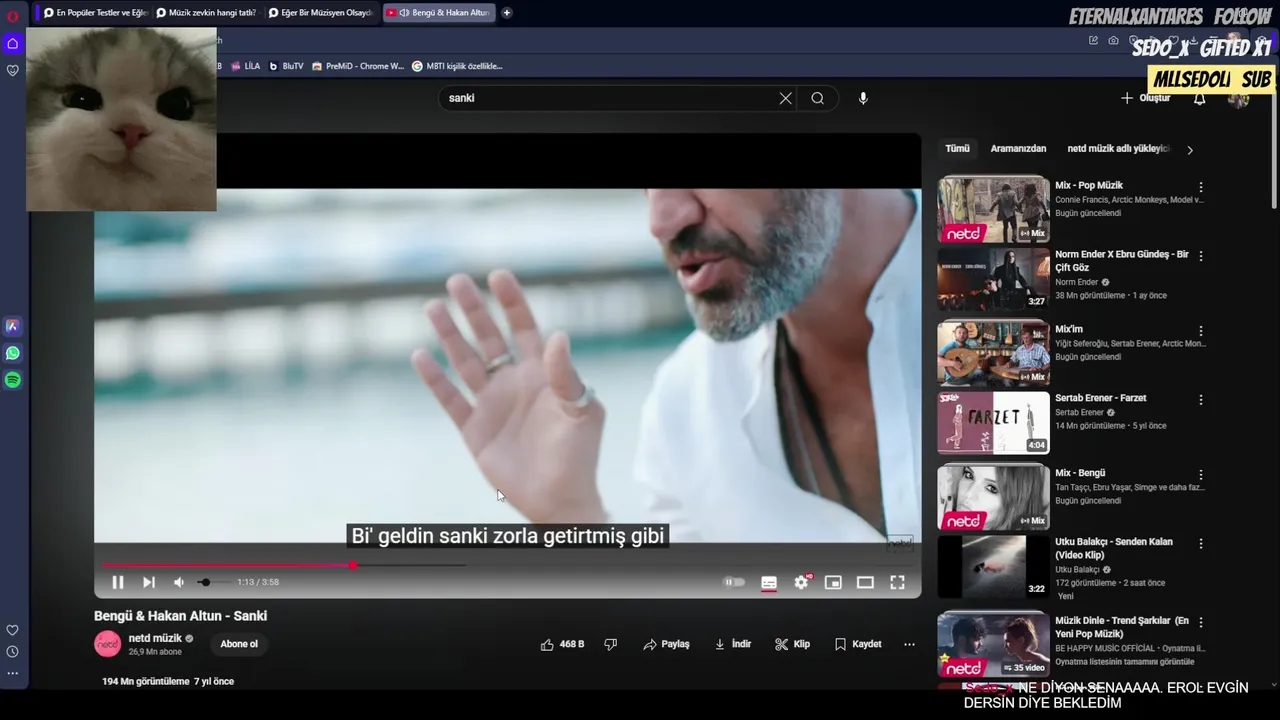Clear the search box with X
This screenshot has height=720, width=1280.
[785, 98]
